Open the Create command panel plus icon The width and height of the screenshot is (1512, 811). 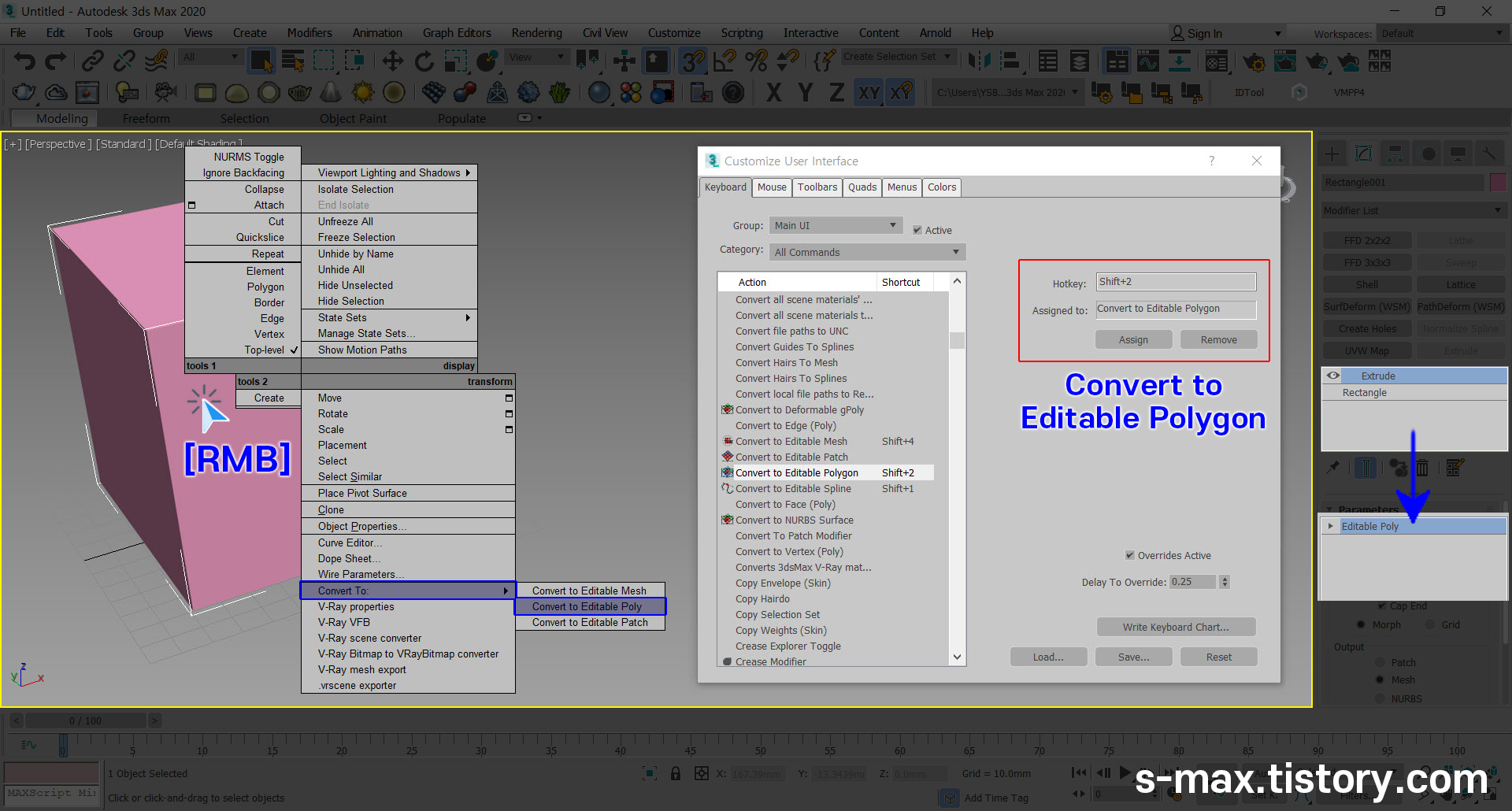(1332, 154)
